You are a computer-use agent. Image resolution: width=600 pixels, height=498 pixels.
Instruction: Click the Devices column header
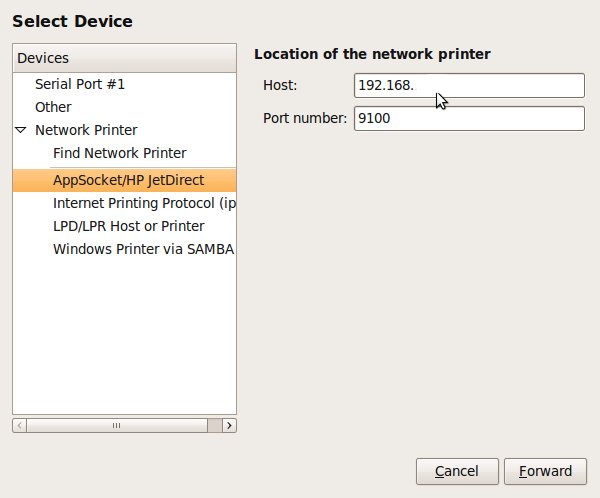[124, 58]
